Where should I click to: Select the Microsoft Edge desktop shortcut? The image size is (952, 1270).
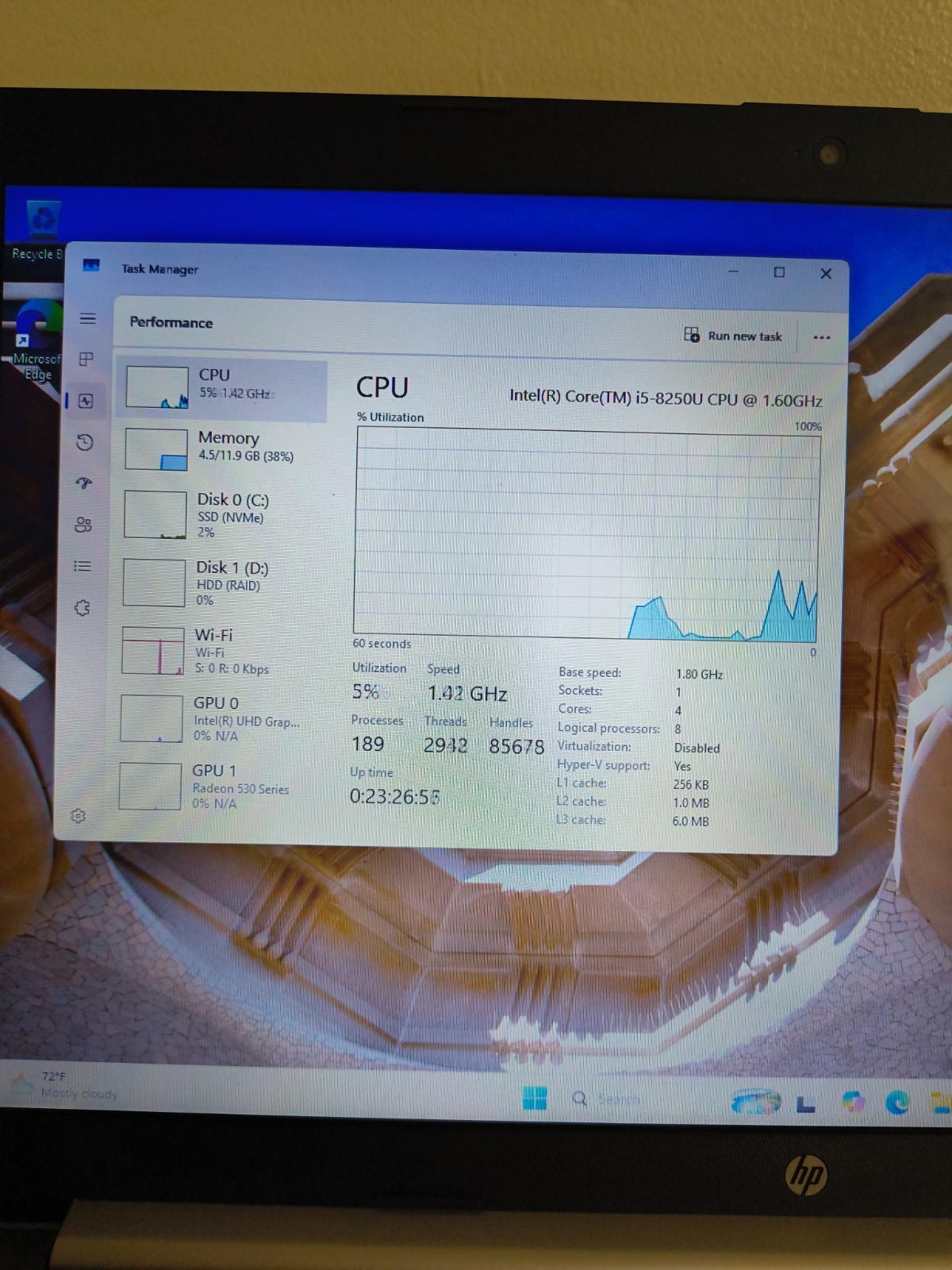[36, 341]
